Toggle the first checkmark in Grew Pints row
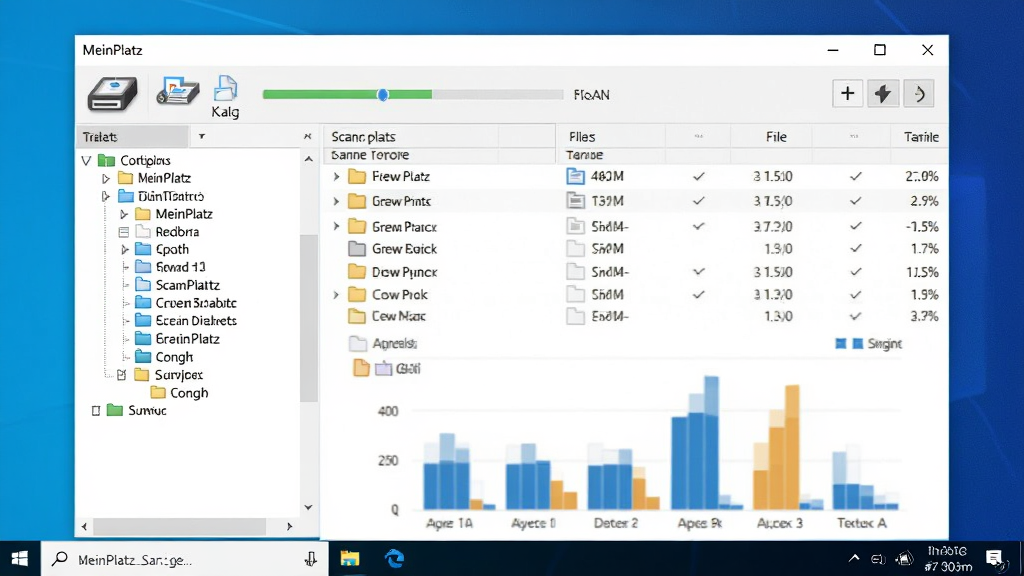This screenshot has width=1024, height=576. (x=699, y=201)
